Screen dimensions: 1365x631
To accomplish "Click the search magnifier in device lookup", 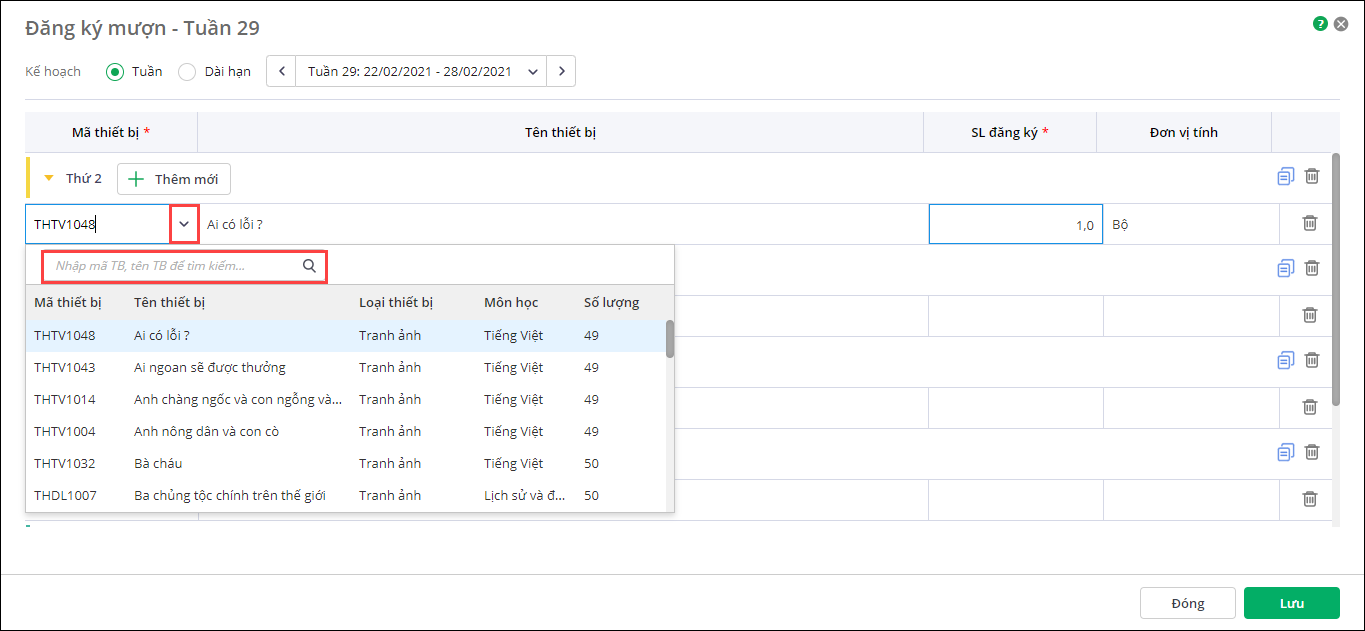I will [x=309, y=266].
